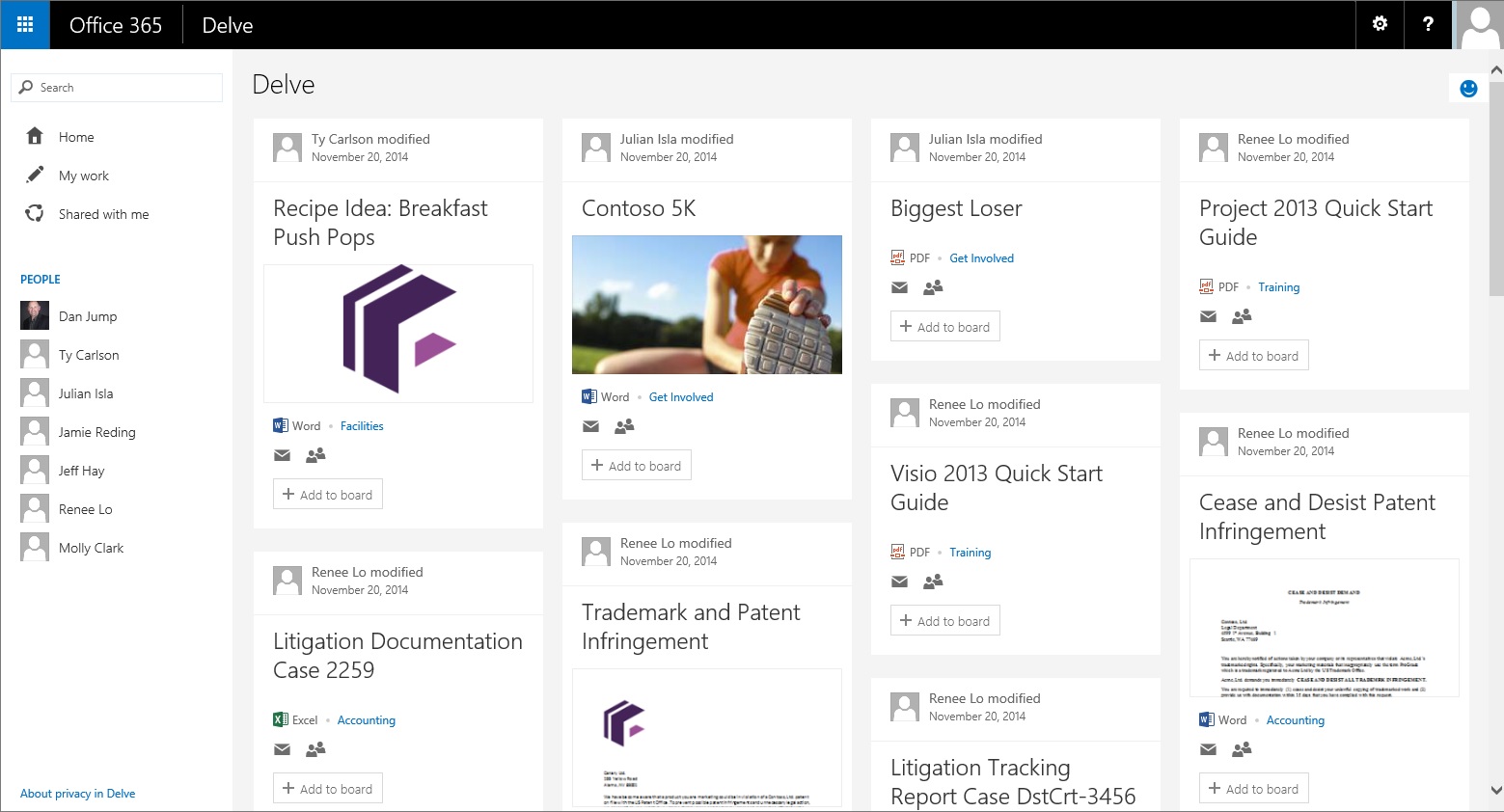1504x812 pixels.
Task: Click the feedback smiley face icon
Action: coord(1468,89)
